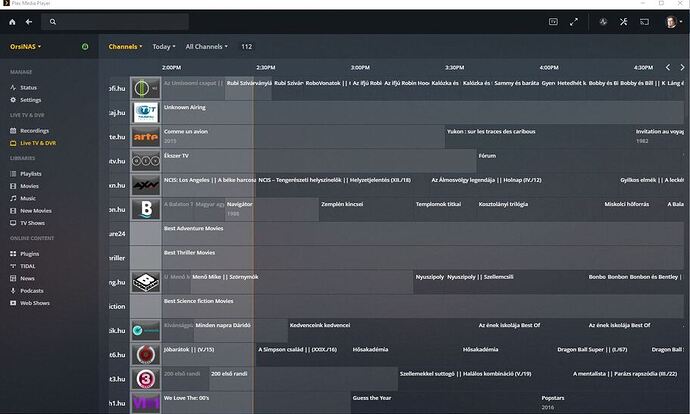Open the user avatar account menu

click(673, 22)
